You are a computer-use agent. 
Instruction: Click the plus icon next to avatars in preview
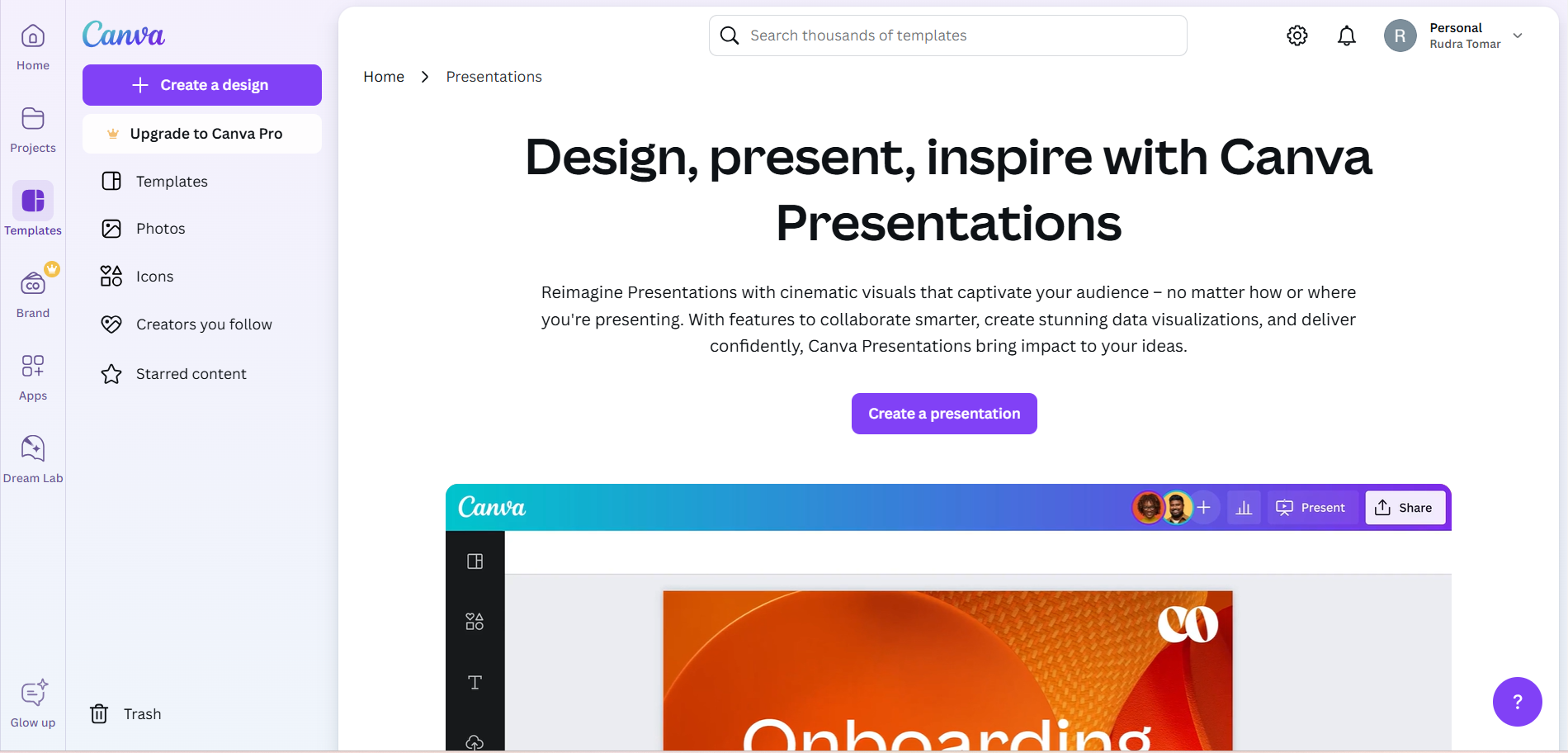coord(1204,507)
